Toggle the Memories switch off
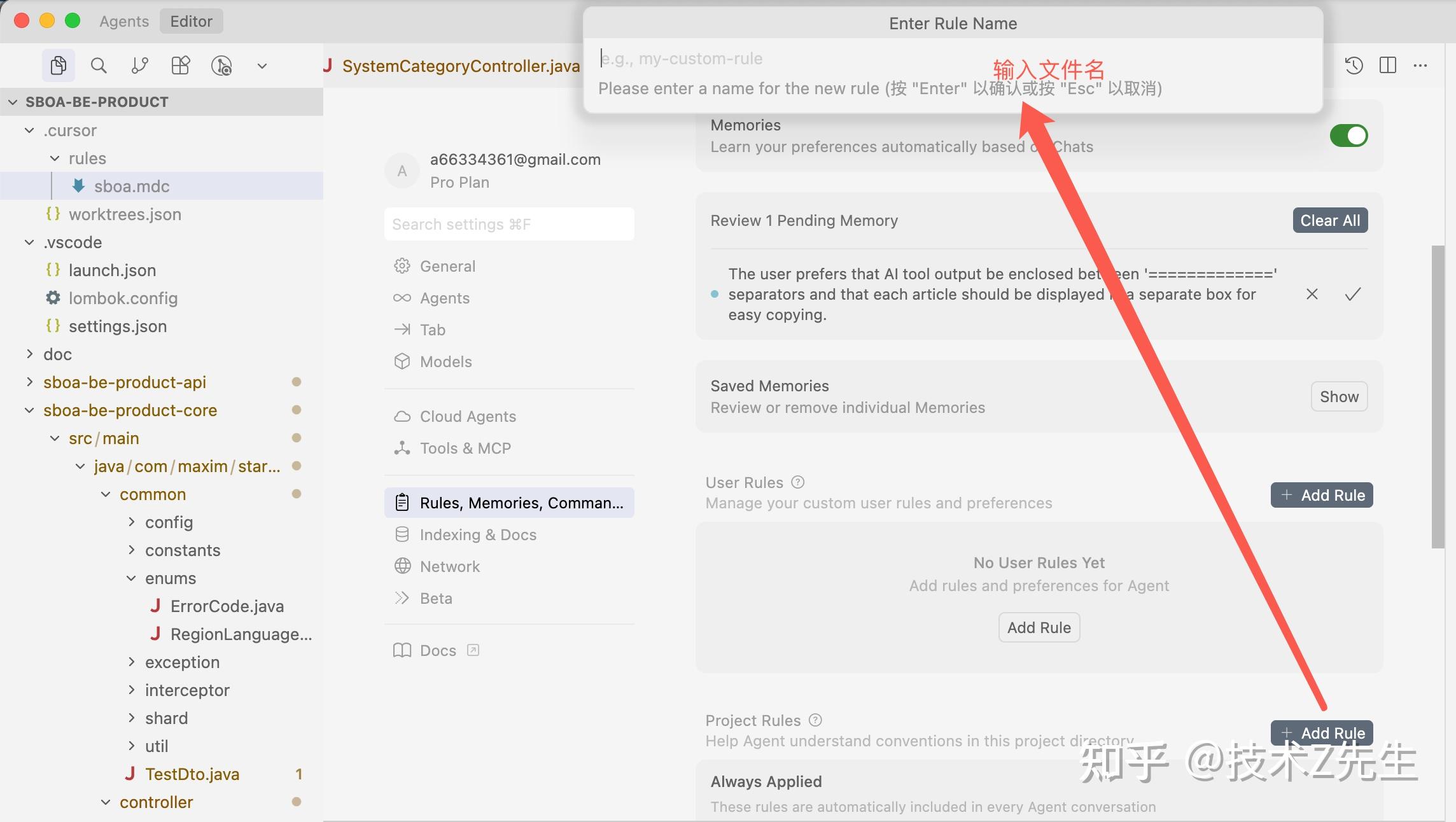The image size is (1456, 822). [1348, 136]
